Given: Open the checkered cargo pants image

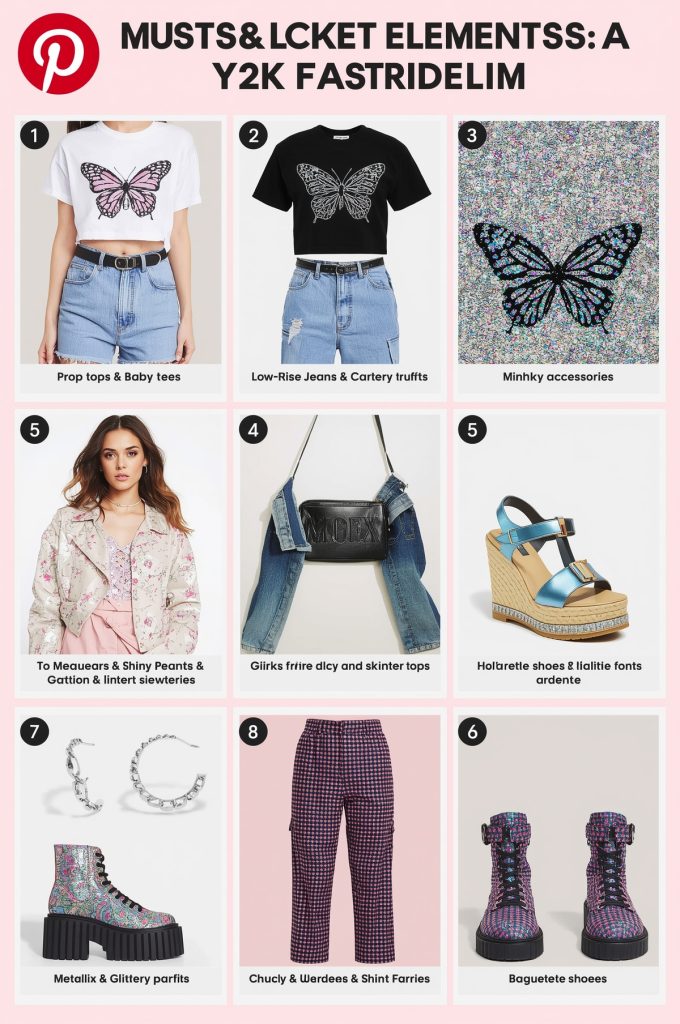Looking at the screenshot, I should click(340, 841).
